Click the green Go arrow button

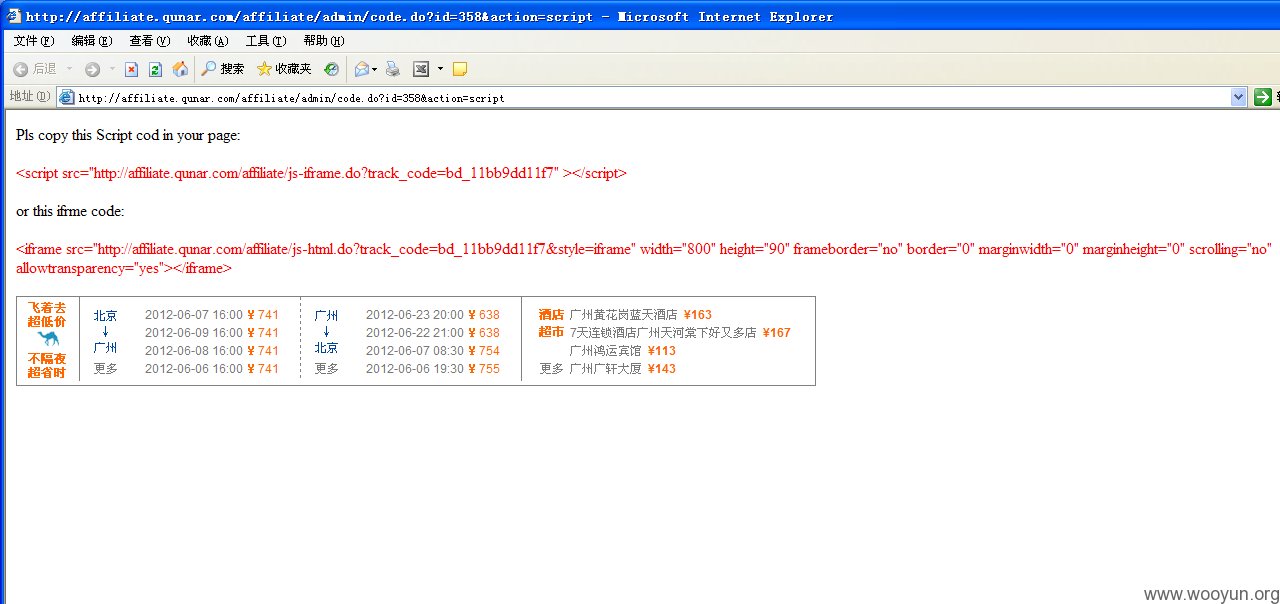pyautogui.click(x=1263, y=97)
